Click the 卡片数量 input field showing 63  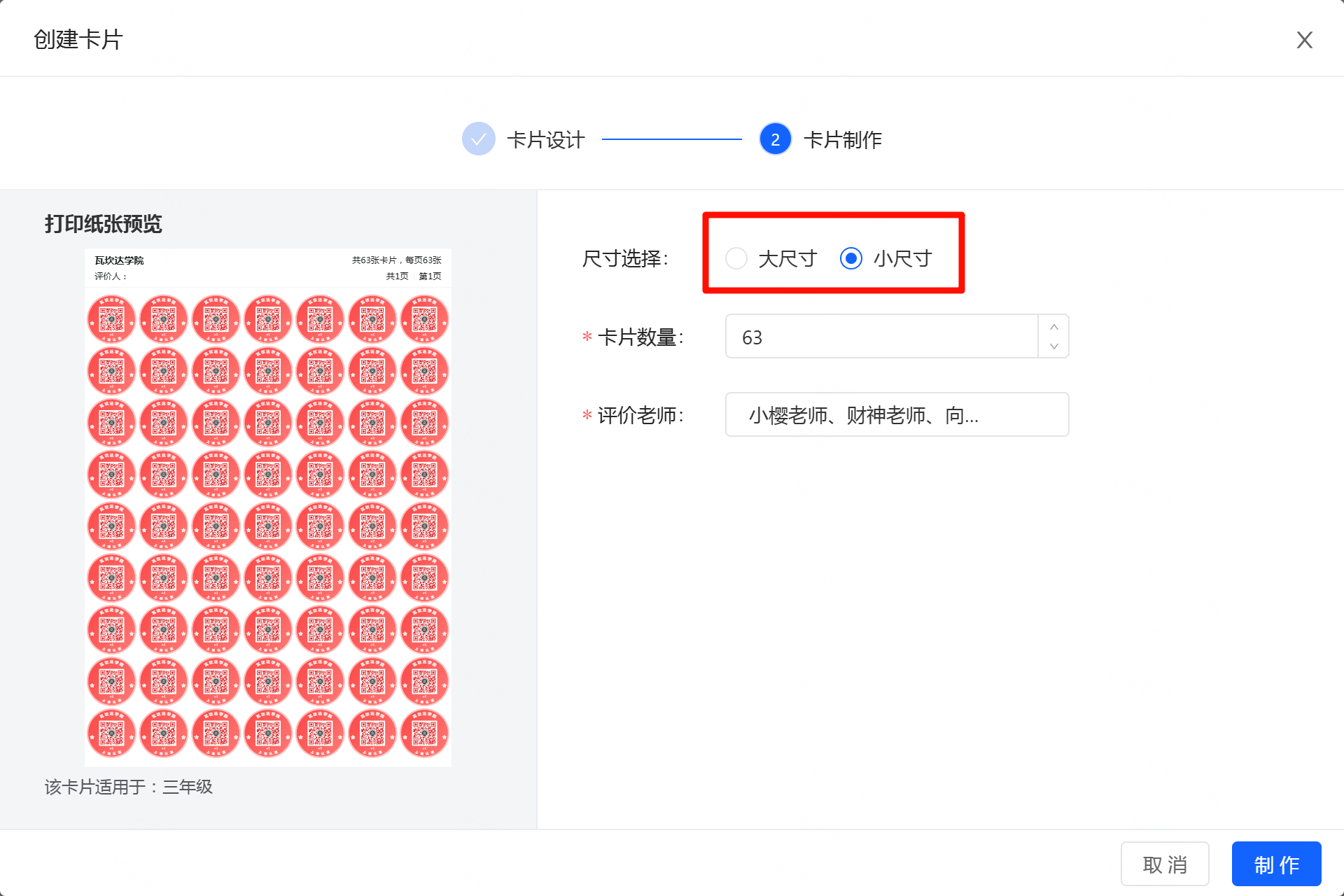881,337
